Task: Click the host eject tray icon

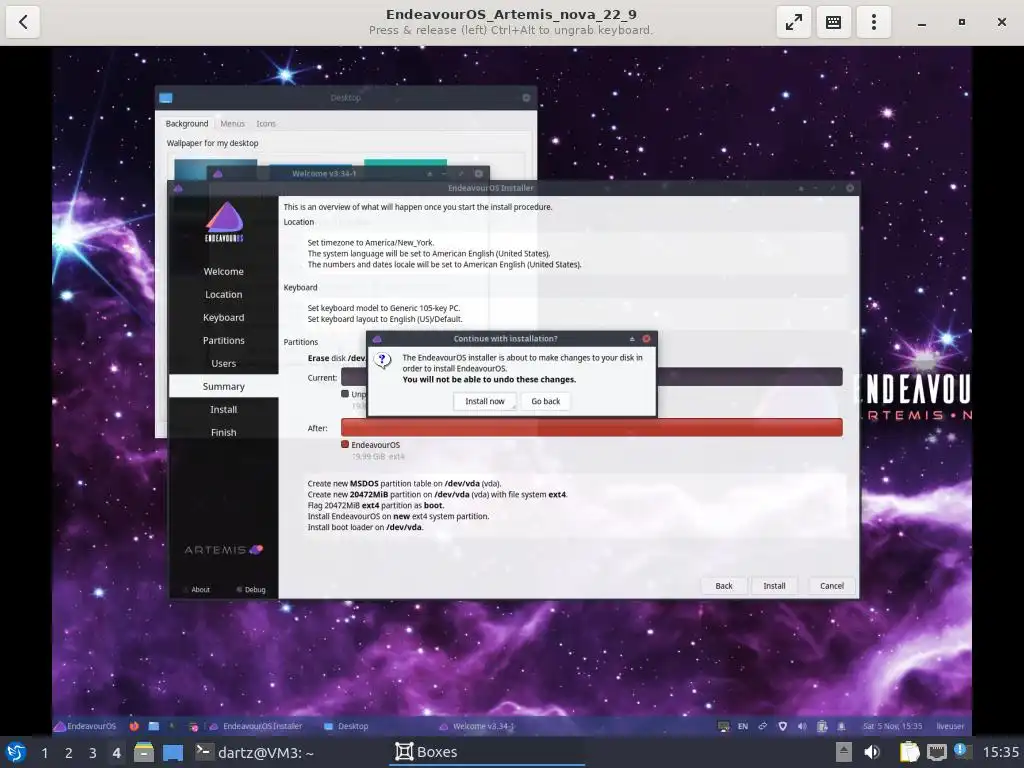Action: (843, 752)
